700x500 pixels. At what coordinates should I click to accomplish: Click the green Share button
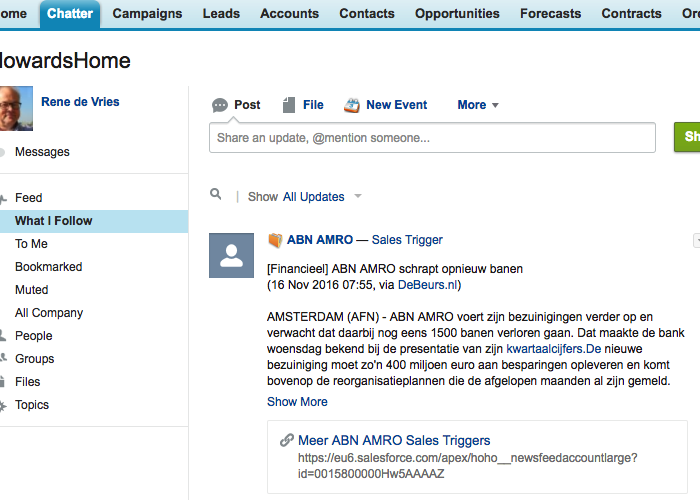click(687, 137)
